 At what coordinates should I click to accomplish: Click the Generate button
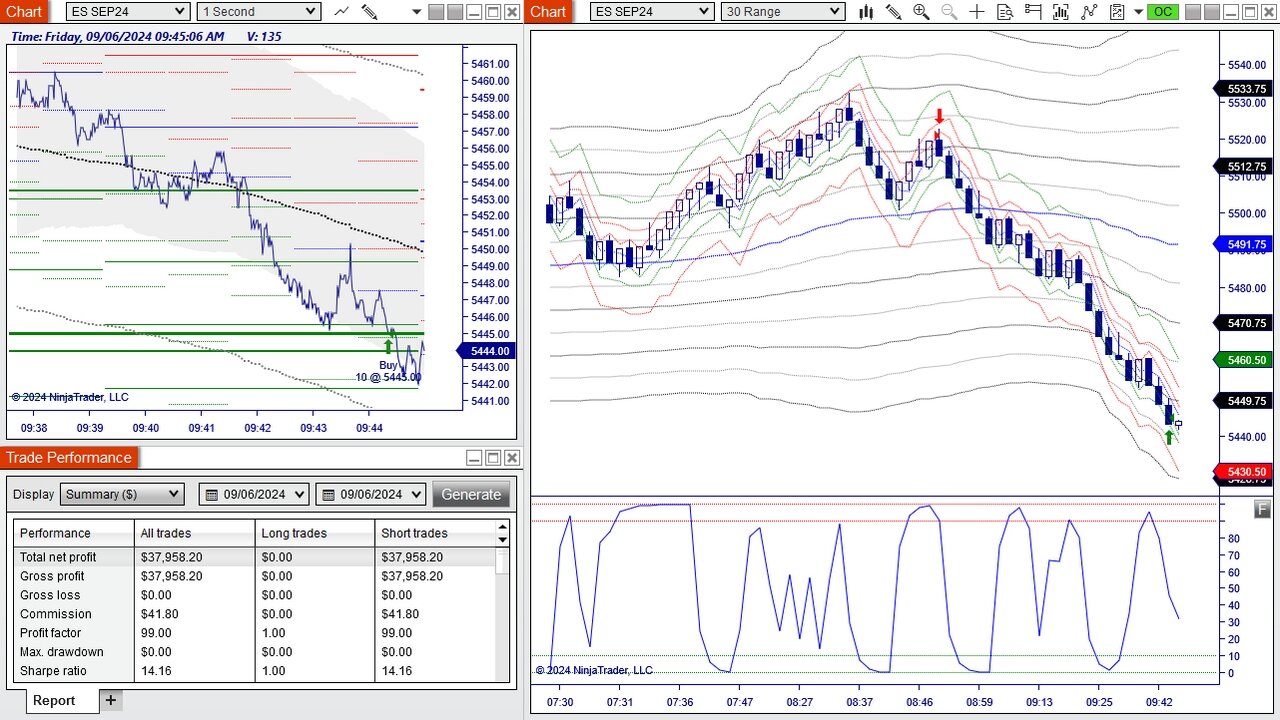tap(471, 494)
